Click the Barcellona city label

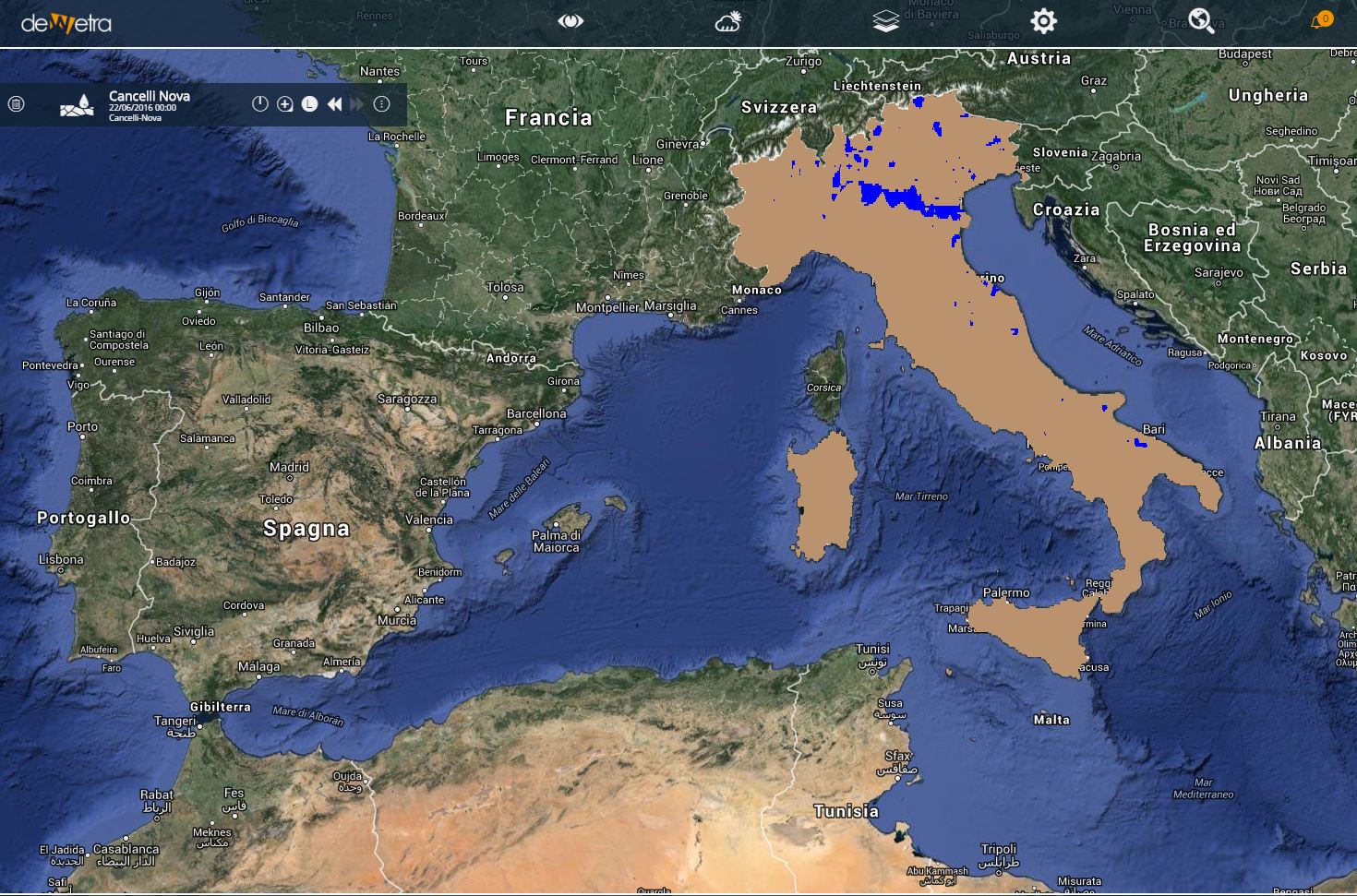pyautogui.click(x=536, y=413)
